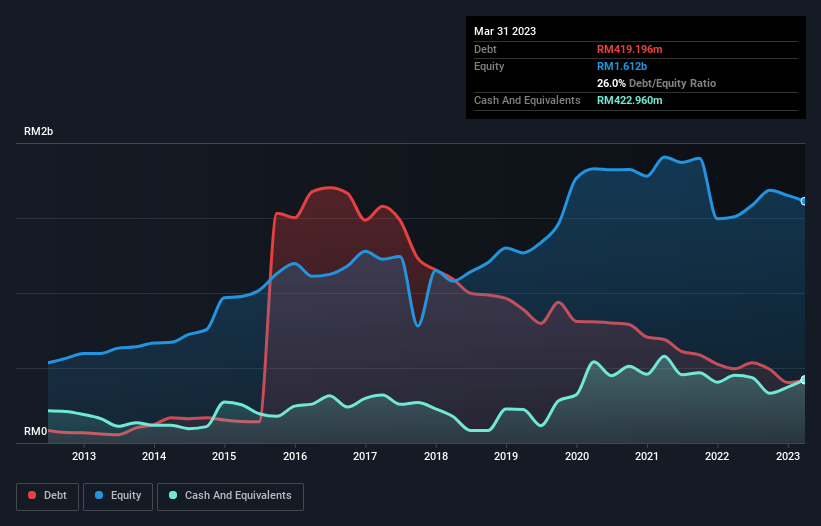821x526 pixels.
Task: Select the Equity endpoint marker at Mar 2023
Action: 804,202
